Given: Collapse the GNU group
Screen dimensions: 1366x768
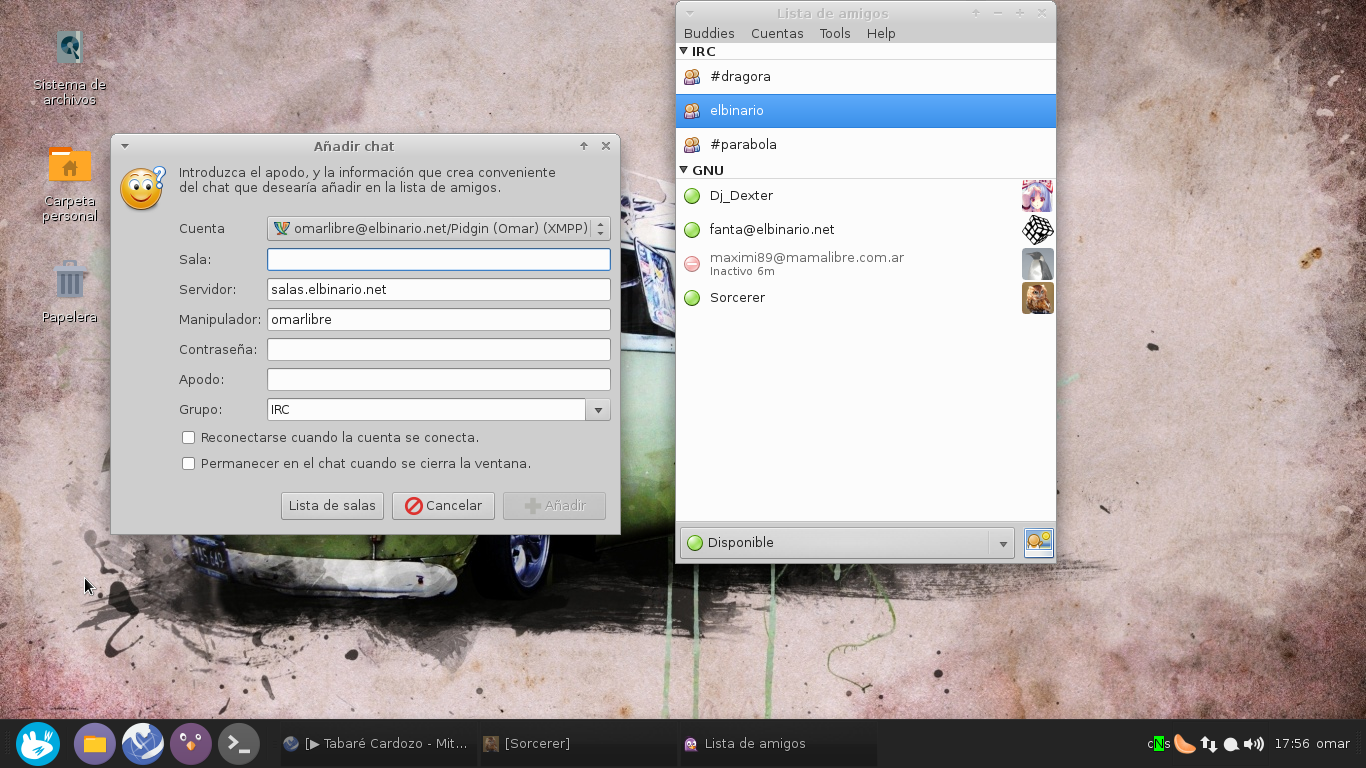Looking at the screenshot, I should pos(684,170).
